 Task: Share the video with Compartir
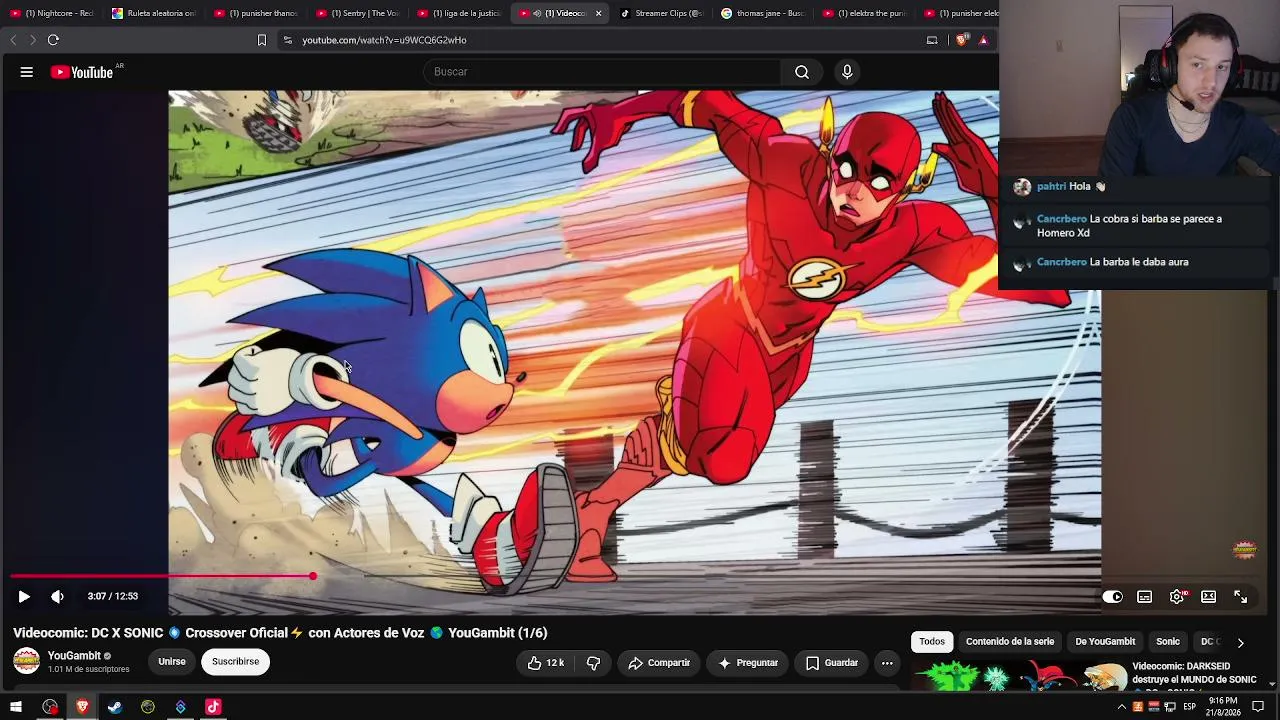pyautogui.click(x=659, y=663)
